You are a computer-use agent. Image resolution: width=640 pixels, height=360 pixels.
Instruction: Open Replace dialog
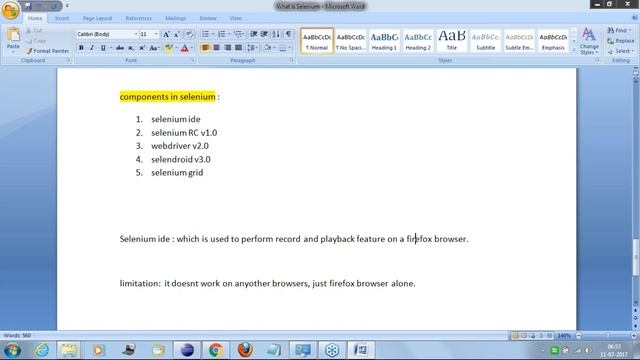[621, 41]
